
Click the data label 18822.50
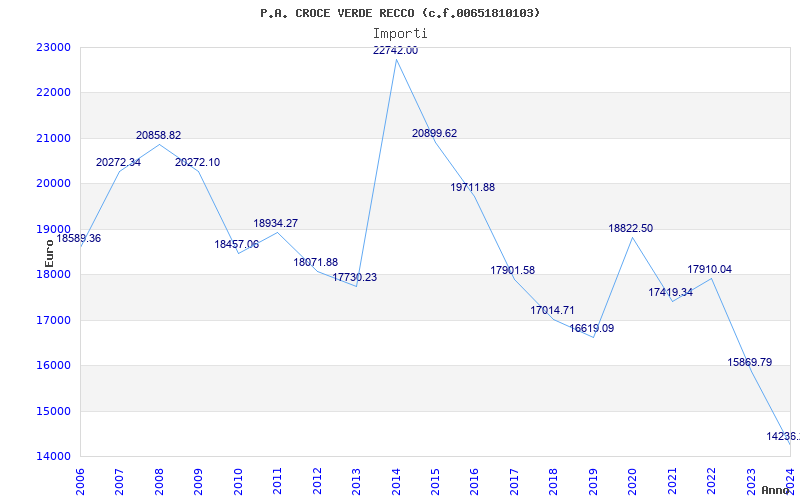[x=631, y=228]
